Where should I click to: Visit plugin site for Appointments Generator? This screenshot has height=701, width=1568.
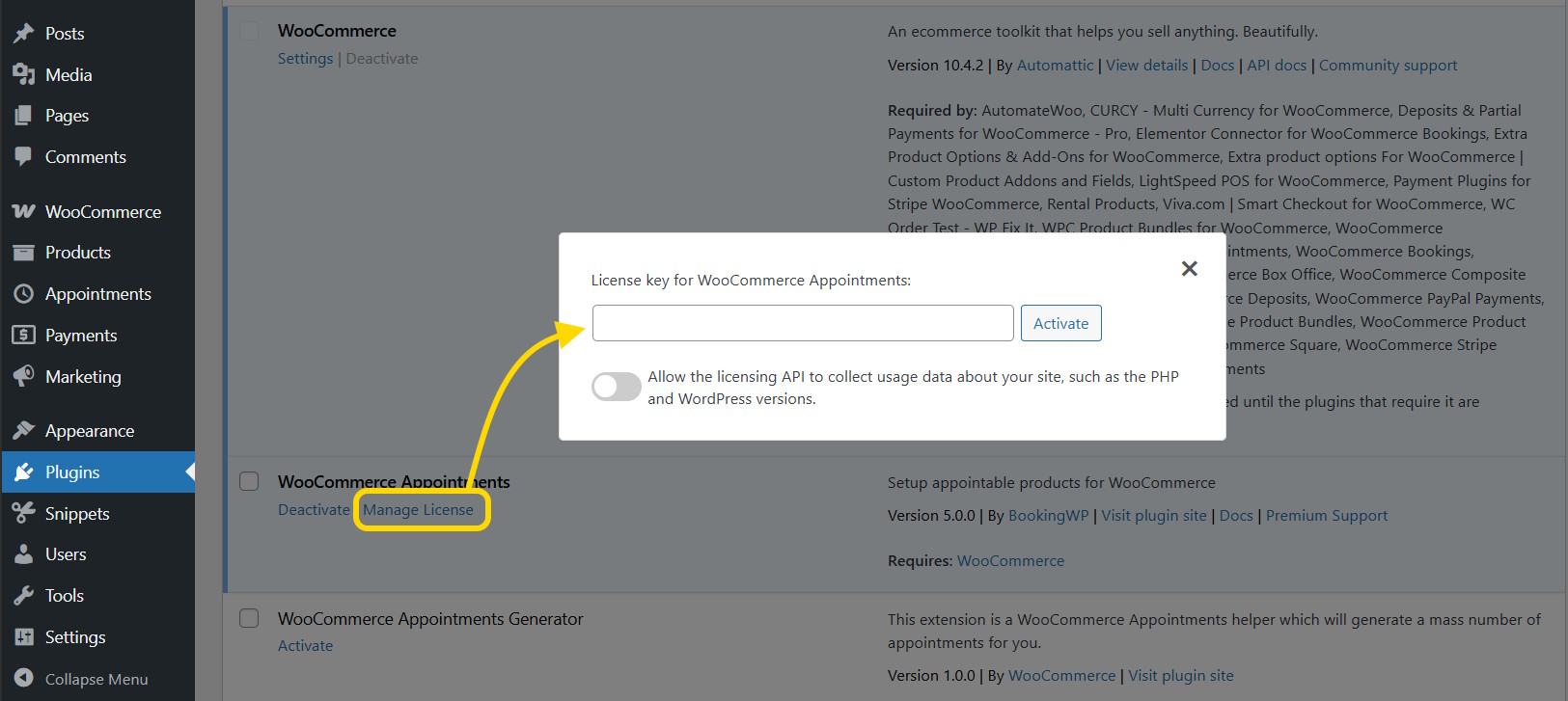pyautogui.click(x=1181, y=676)
